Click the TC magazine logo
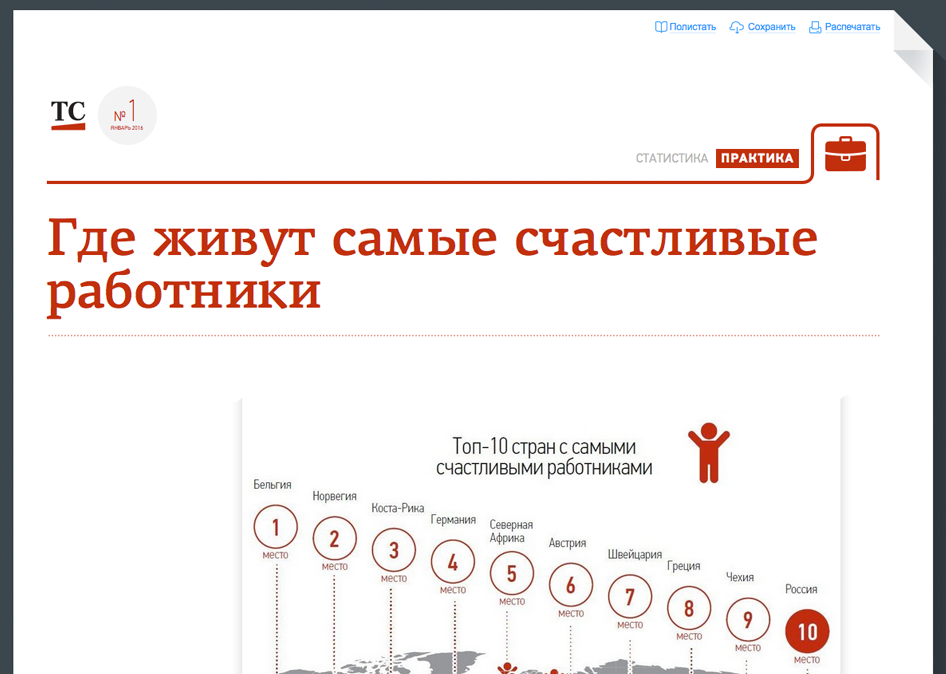This screenshot has width=946, height=674. [x=68, y=114]
